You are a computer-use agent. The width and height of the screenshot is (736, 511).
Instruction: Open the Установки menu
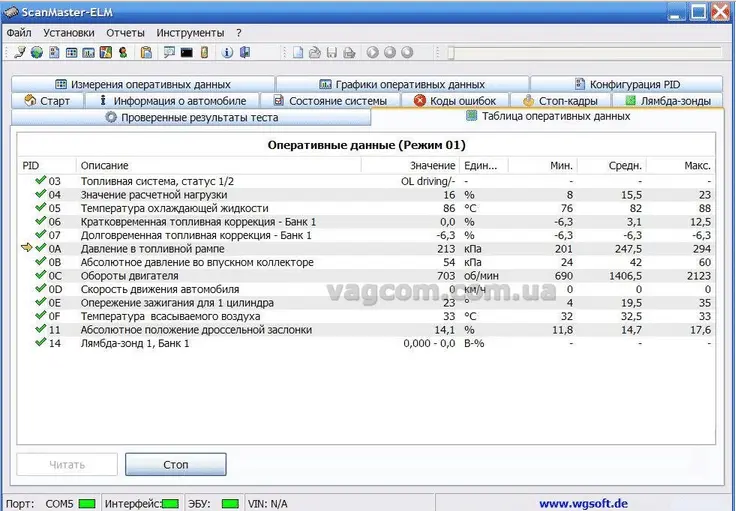click(69, 33)
